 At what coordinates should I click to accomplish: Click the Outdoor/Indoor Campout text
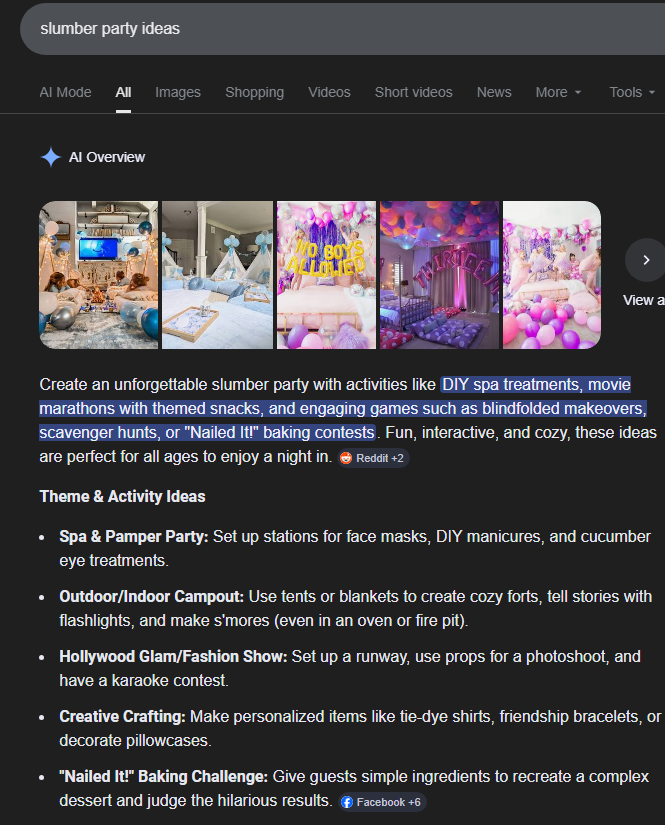tap(152, 597)
